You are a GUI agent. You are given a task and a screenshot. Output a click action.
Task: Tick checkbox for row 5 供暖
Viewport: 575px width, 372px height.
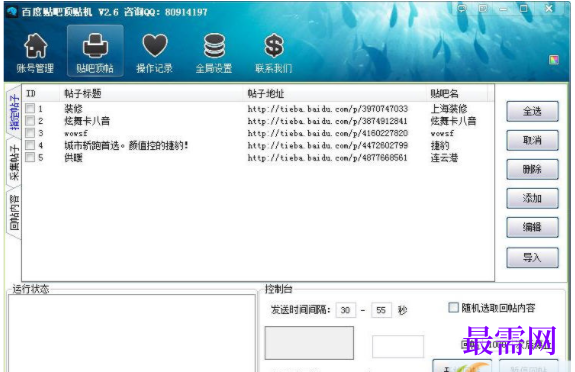pos(30,157)
